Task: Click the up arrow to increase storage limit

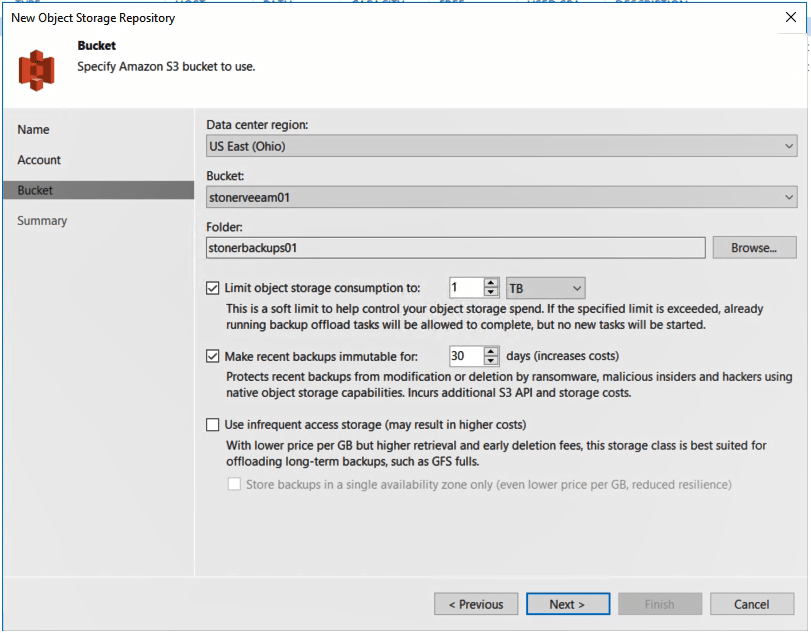Action: coord(492,283)
